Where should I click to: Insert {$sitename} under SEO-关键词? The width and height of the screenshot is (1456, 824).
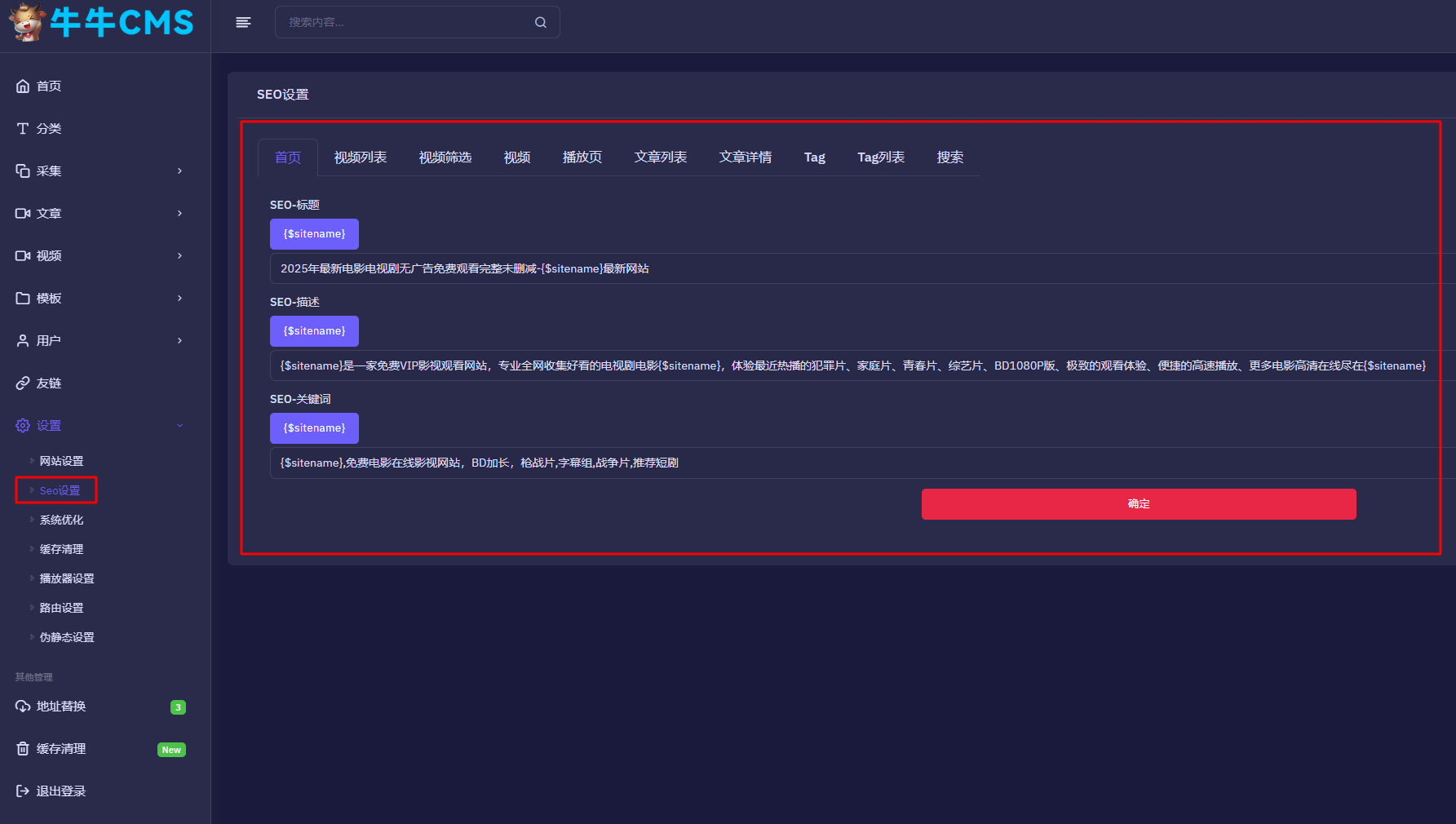click(314, 428)
